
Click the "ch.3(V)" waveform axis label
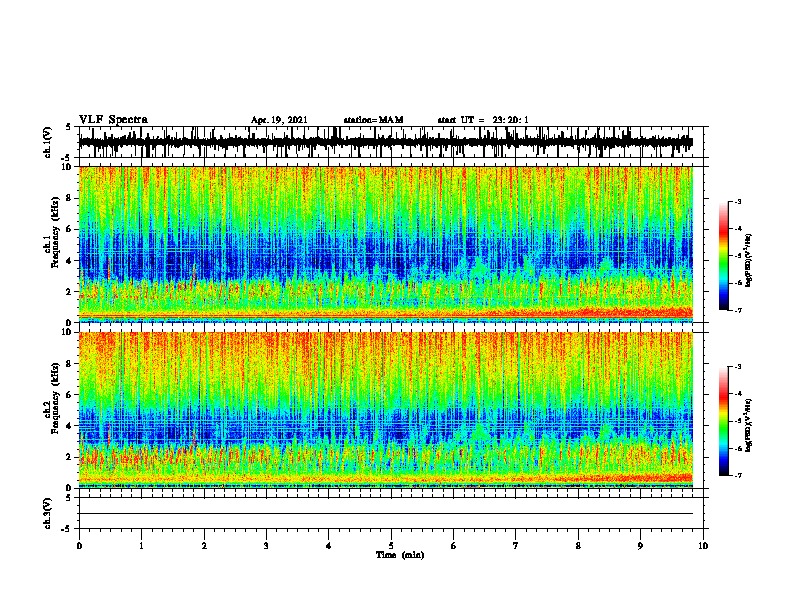tap(47, 513)
